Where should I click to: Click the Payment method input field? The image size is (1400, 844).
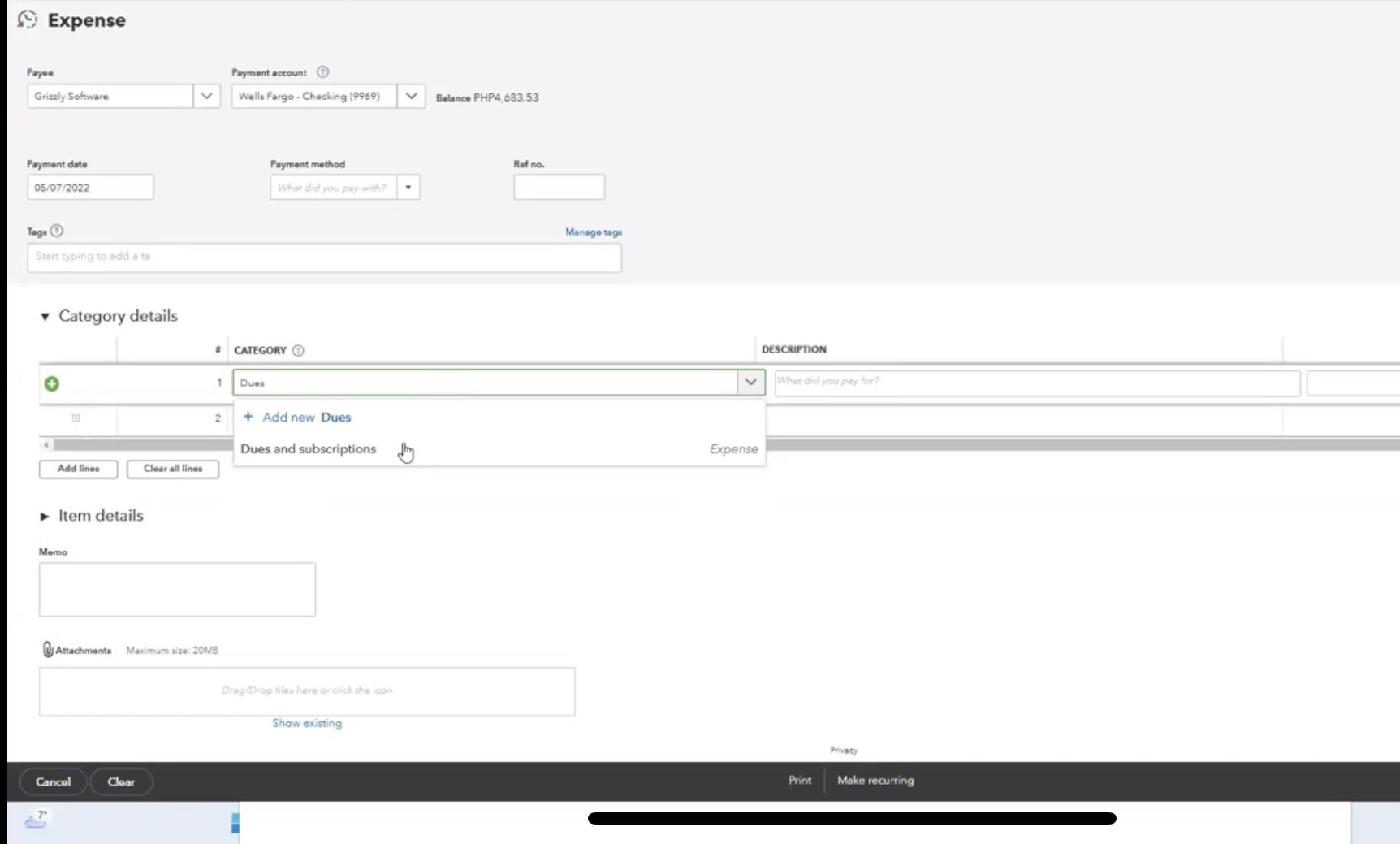point(334,188)
